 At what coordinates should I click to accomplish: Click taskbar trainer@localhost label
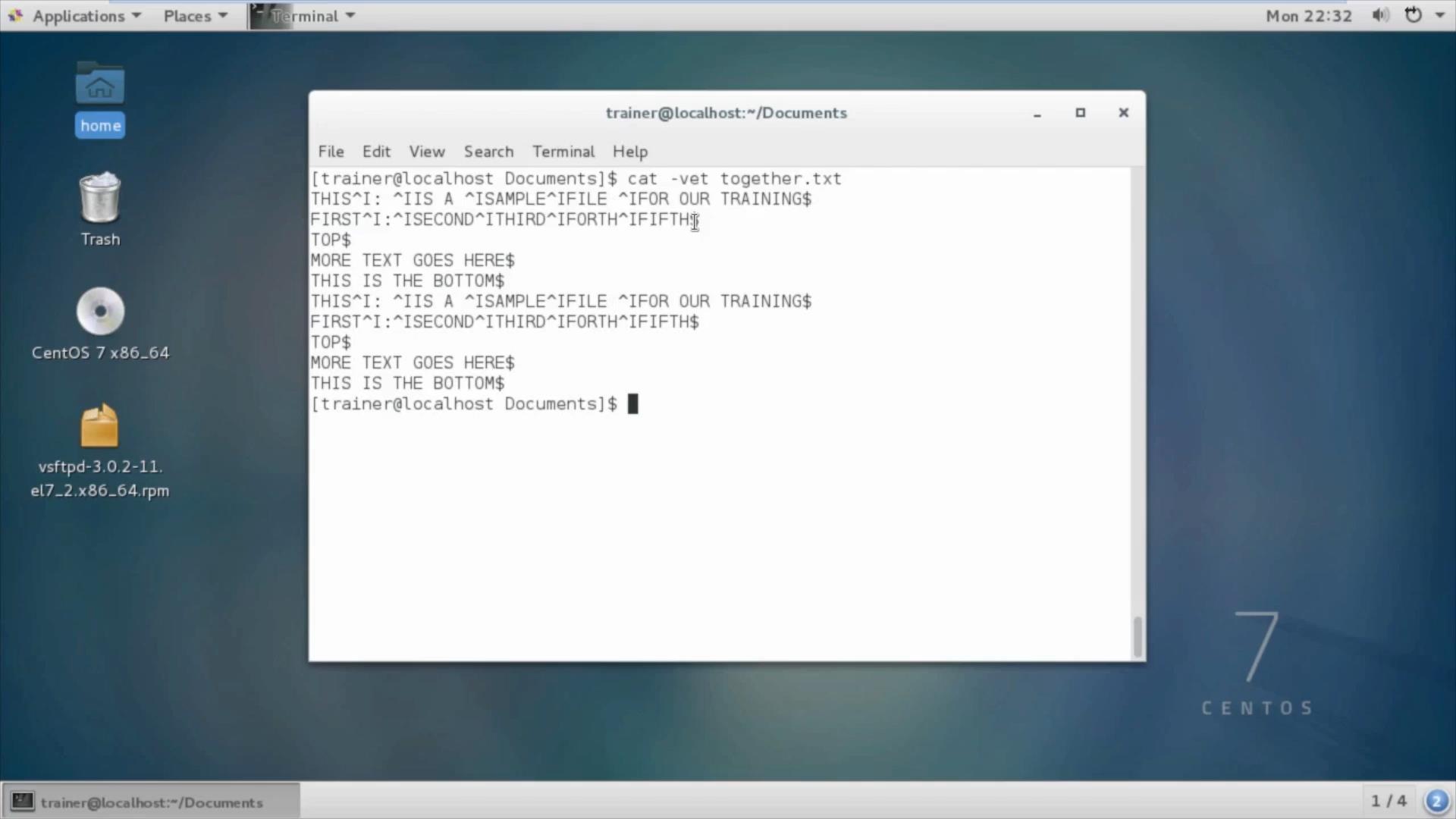tap(151, 802)
